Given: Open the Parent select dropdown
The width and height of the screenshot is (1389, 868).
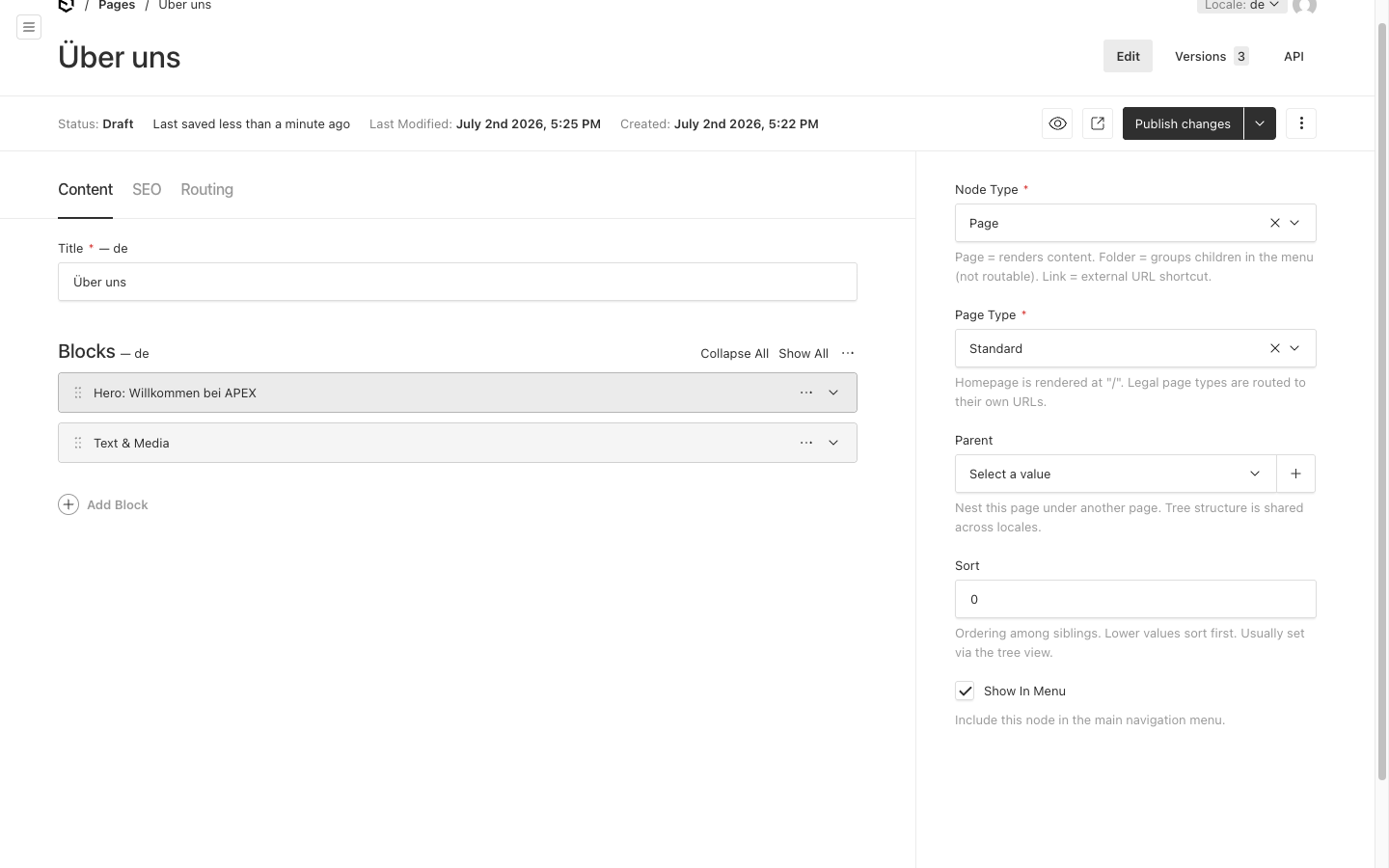Looking at the screenshot, I should (x=1115, y=474).
